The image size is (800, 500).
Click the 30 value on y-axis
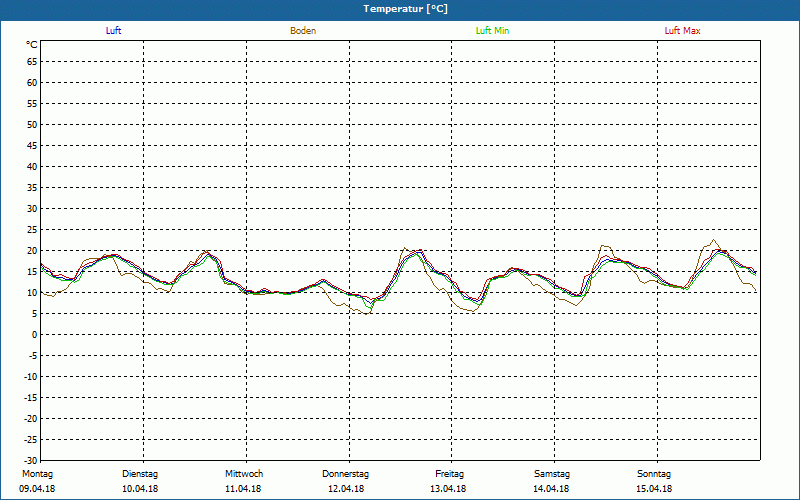32,209
